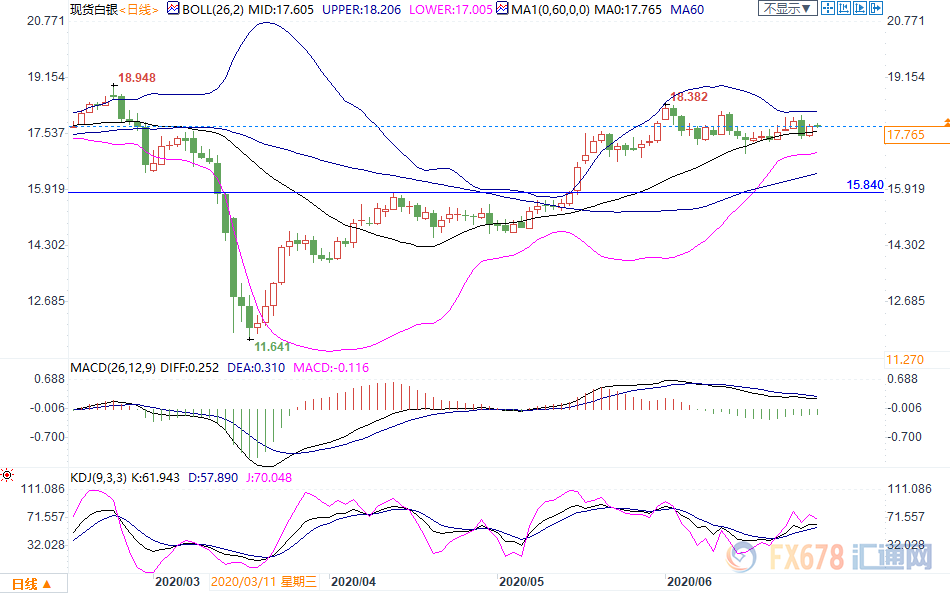Click the MACD(26,12,9) indicator title

pyautogui.click(x=111, y=368)
